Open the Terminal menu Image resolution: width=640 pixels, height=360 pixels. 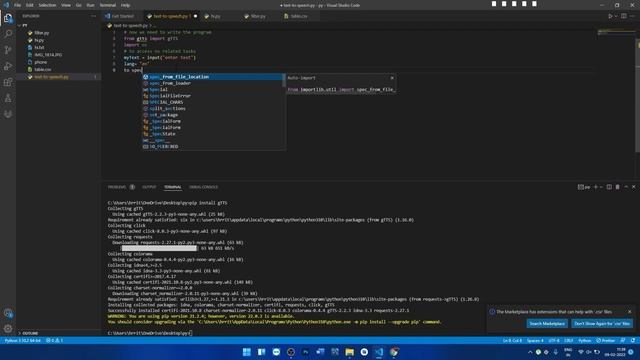click(x=108, y=5)
